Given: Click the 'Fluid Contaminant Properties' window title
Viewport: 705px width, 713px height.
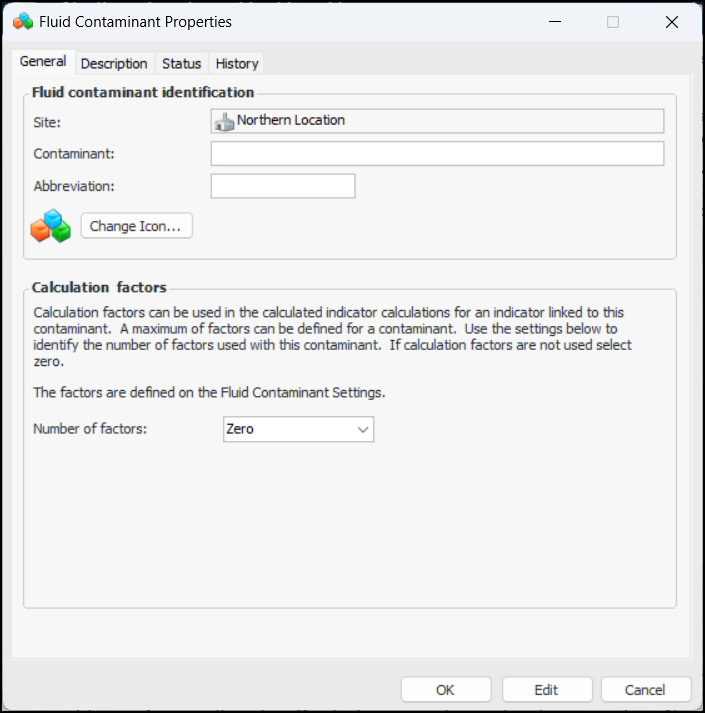Looking at the screenshot, I should pos(135,22).
